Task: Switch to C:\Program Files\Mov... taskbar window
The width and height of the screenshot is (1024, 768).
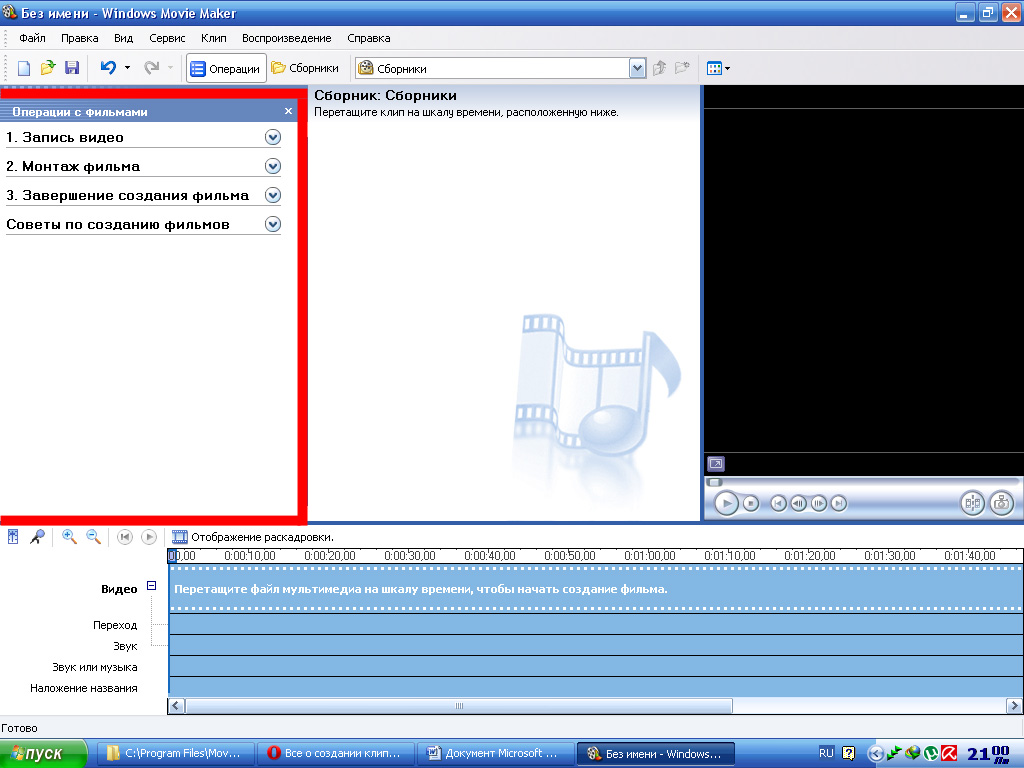Action: pos(176,754)
